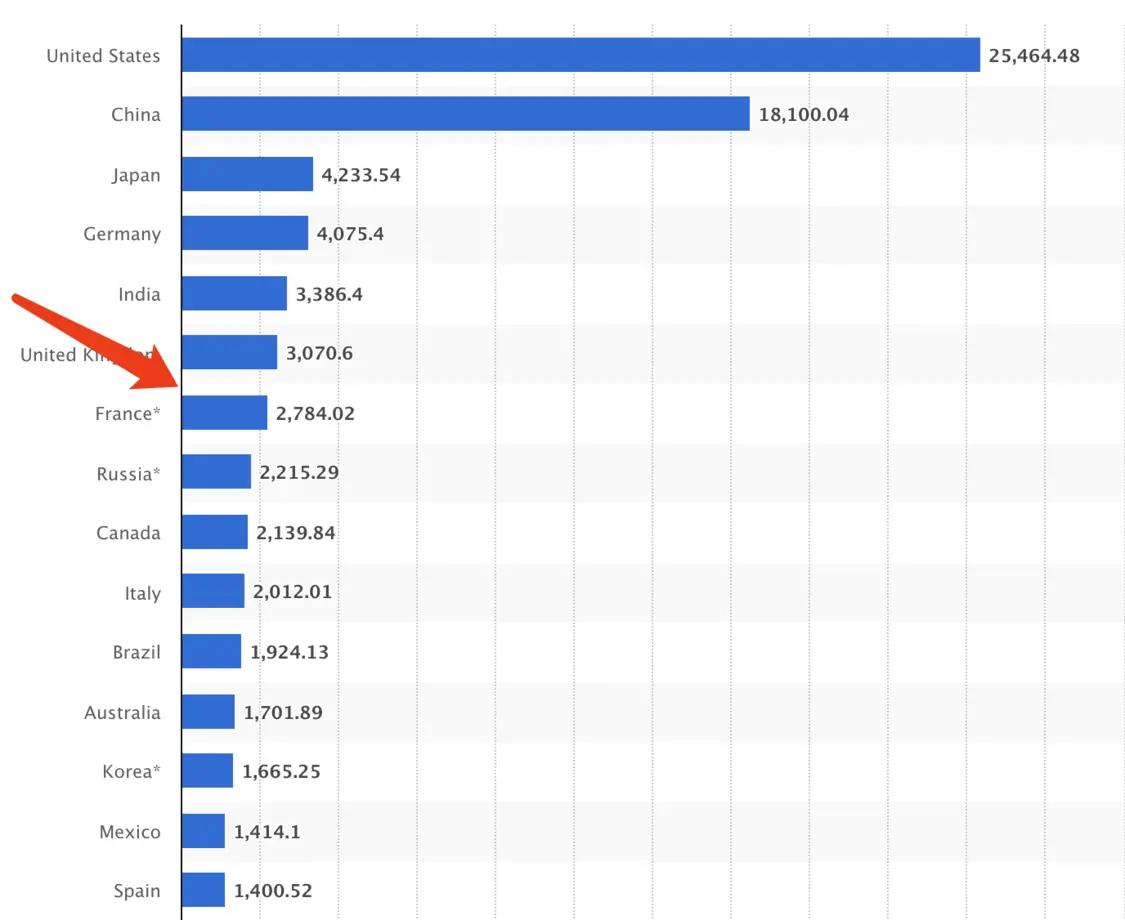
Task: Click the Italy value label 2,012.01
Action: pyautogui.click(x=292, y=592)
